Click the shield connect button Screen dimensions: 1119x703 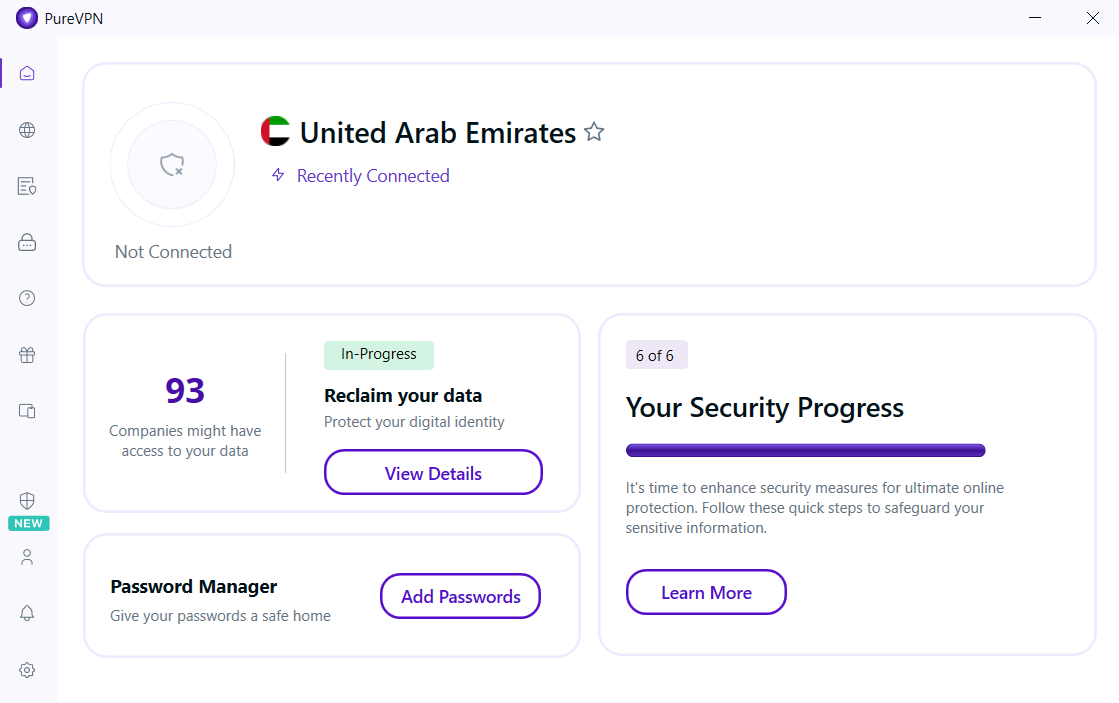(x=172, y=165)
